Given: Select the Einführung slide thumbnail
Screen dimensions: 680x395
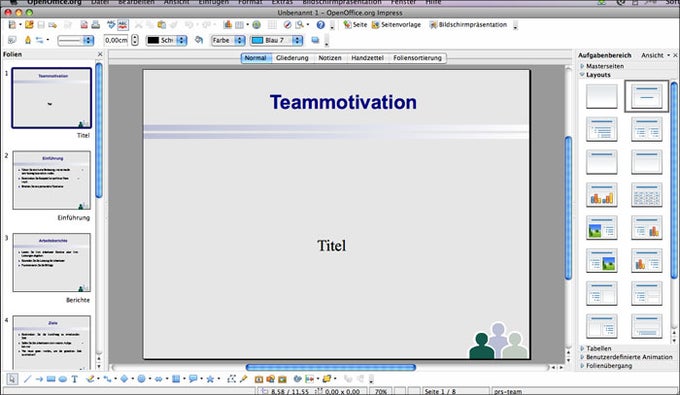Looking at the screenshot, I should coord(52,180).
